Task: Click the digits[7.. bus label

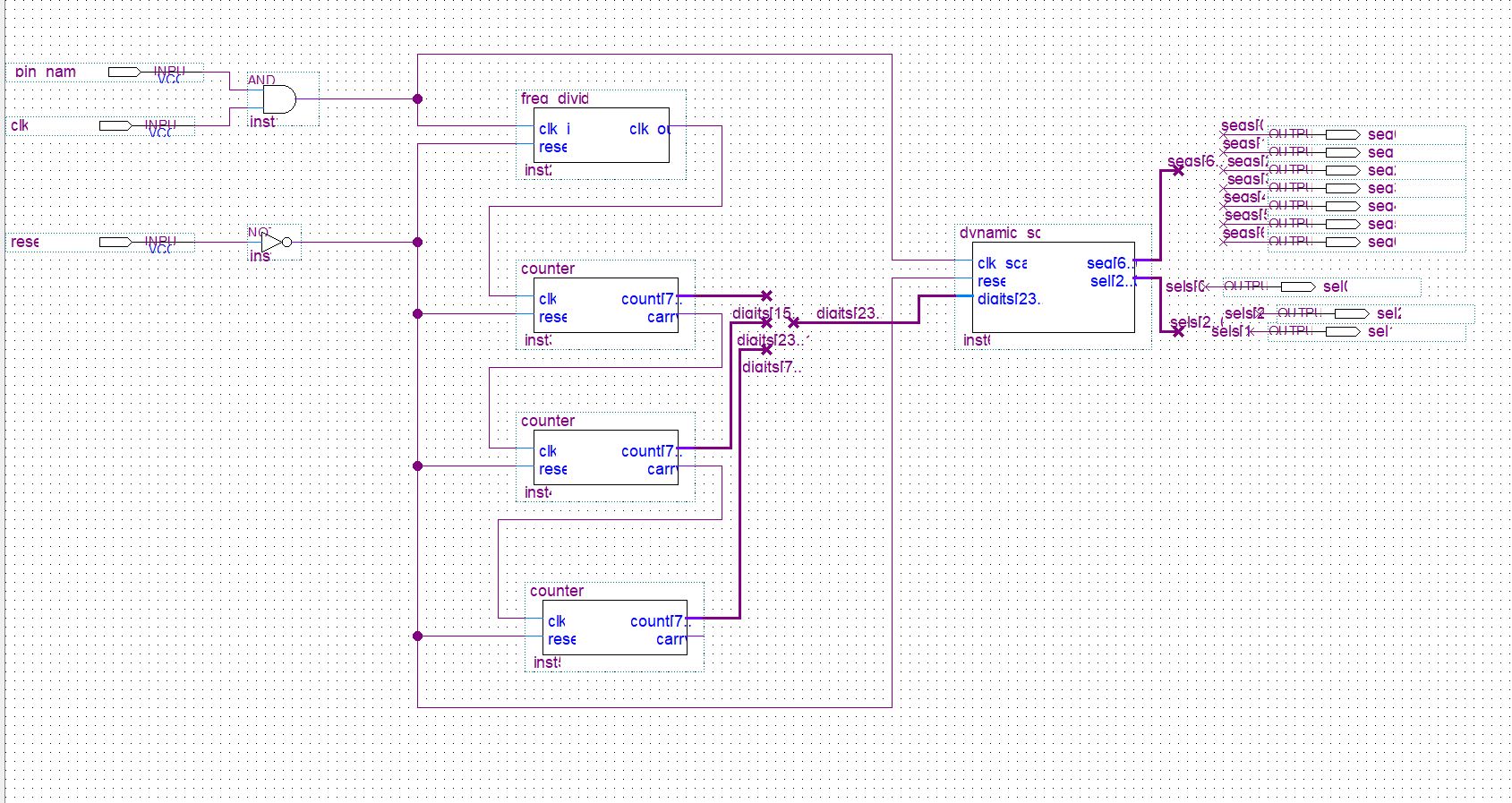Action: coord(771,367)
